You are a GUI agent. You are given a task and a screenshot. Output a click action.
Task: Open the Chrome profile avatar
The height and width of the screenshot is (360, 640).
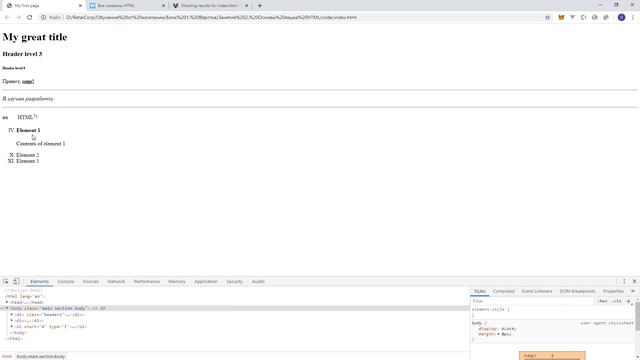621,18
